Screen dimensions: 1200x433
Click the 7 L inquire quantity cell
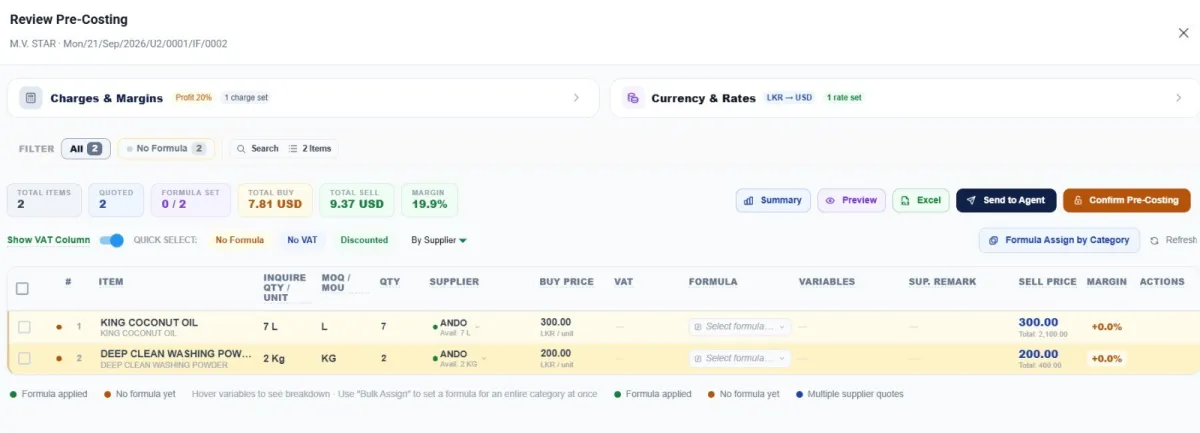(x=271, y=327)
